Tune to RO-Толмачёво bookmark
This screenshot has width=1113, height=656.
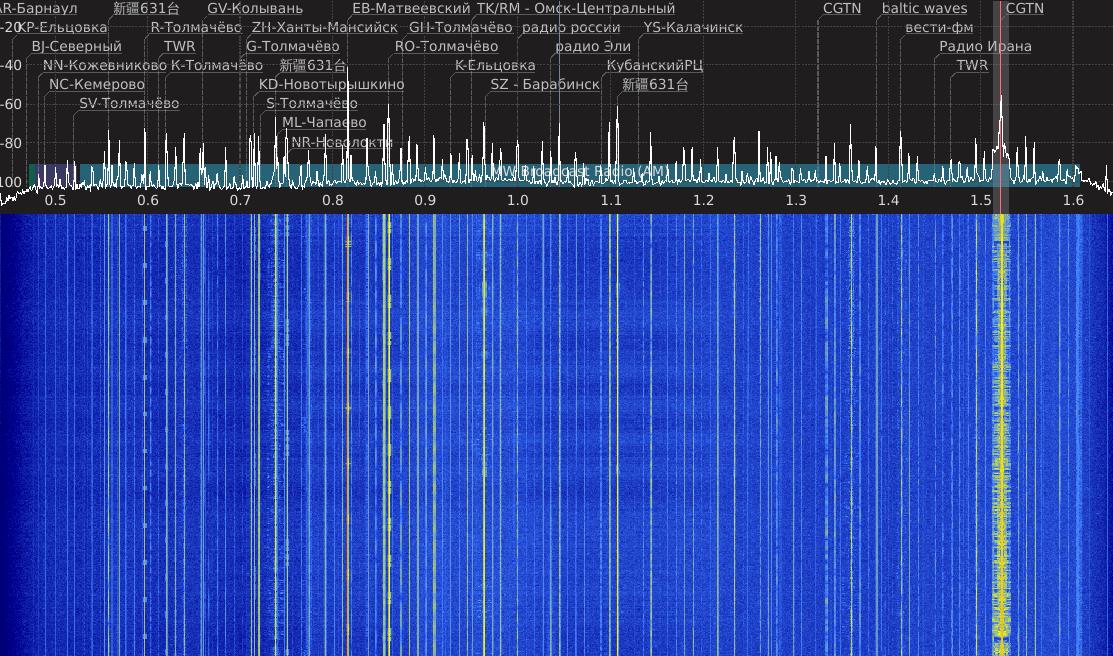pos(446,47)
